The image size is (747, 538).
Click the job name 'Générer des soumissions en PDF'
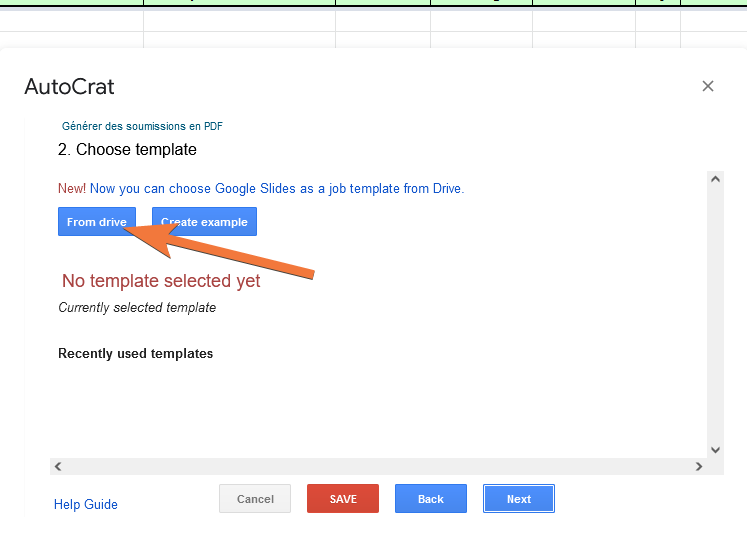click(x=142, y=126)
